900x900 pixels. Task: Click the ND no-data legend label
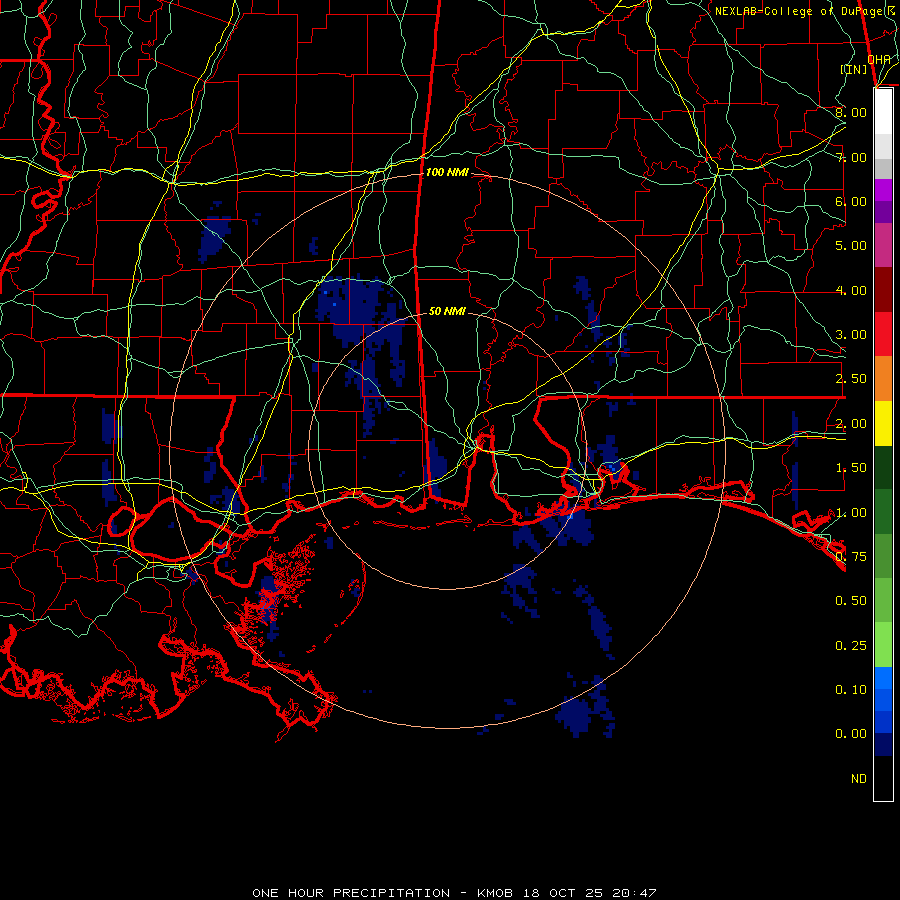click(x=859, y=779)
